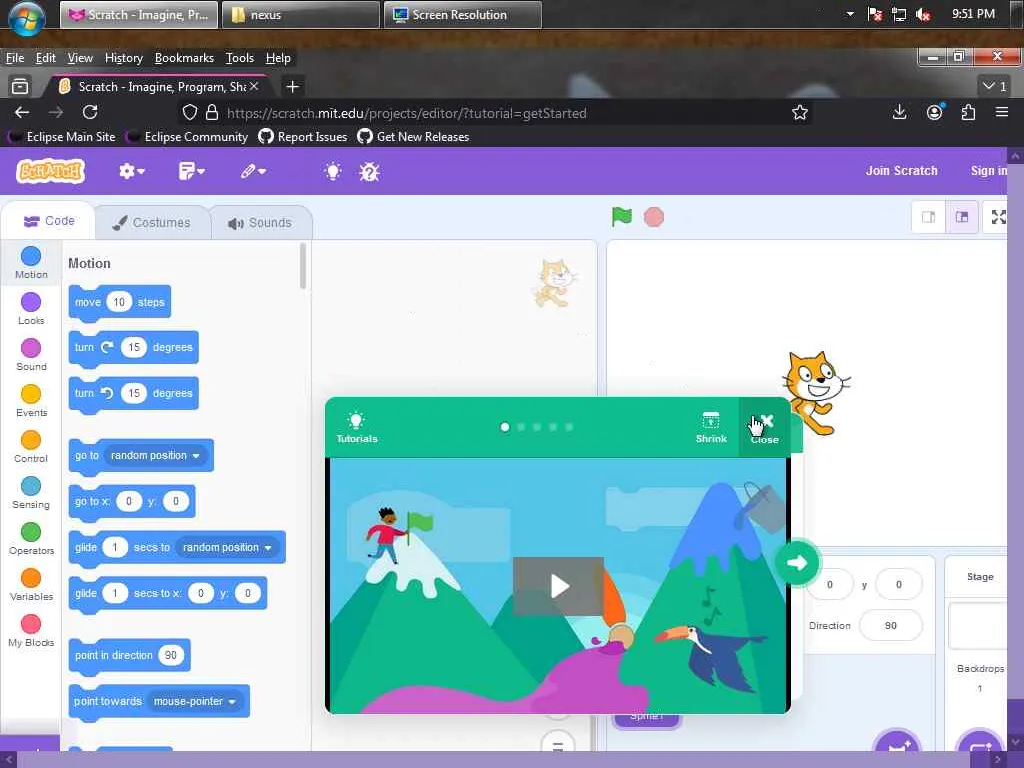
Task: Click the fourth tutorial step dot
Action: [553, 427]
